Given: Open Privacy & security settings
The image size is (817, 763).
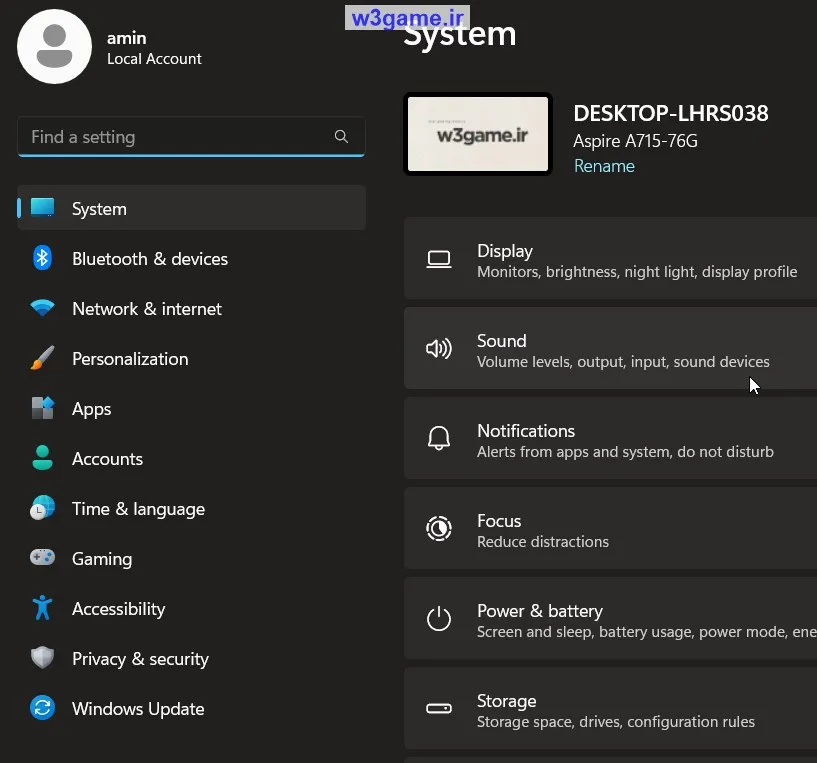Looking at the screenshot, I should click(191, 658).
